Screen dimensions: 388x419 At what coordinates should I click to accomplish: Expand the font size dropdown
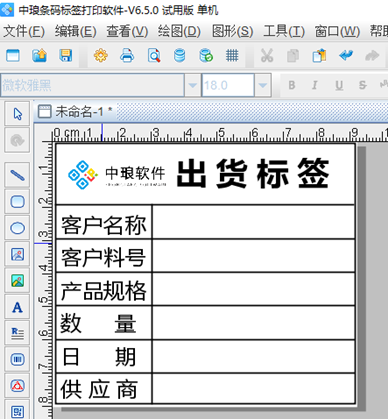263,85
